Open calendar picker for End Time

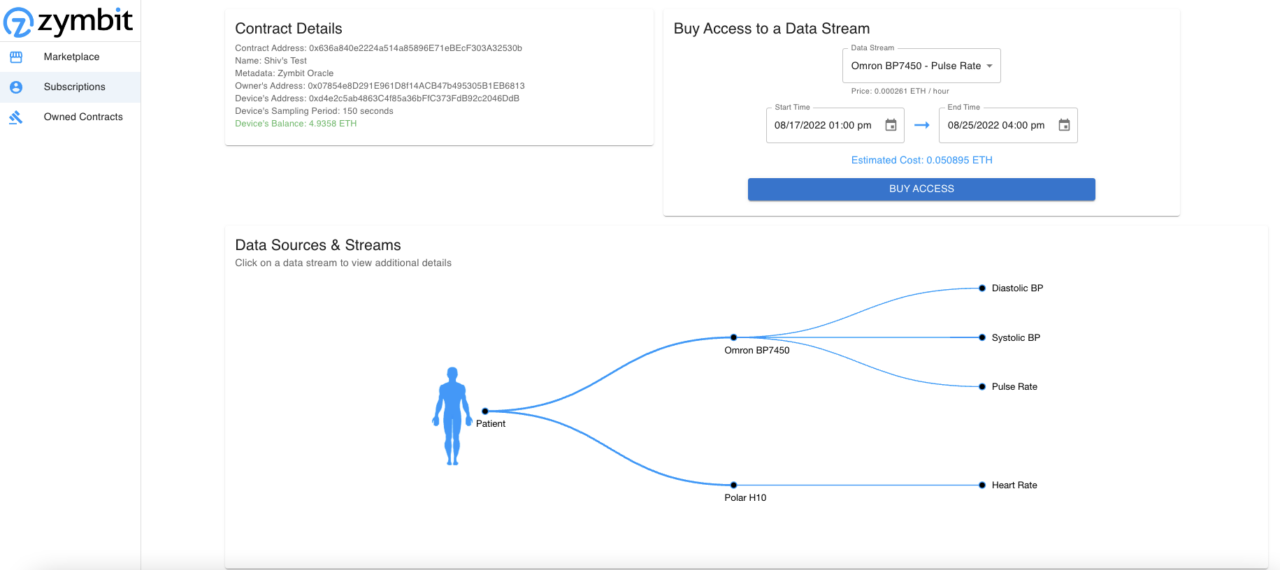pyautogui.click(x=1064, y=126)
